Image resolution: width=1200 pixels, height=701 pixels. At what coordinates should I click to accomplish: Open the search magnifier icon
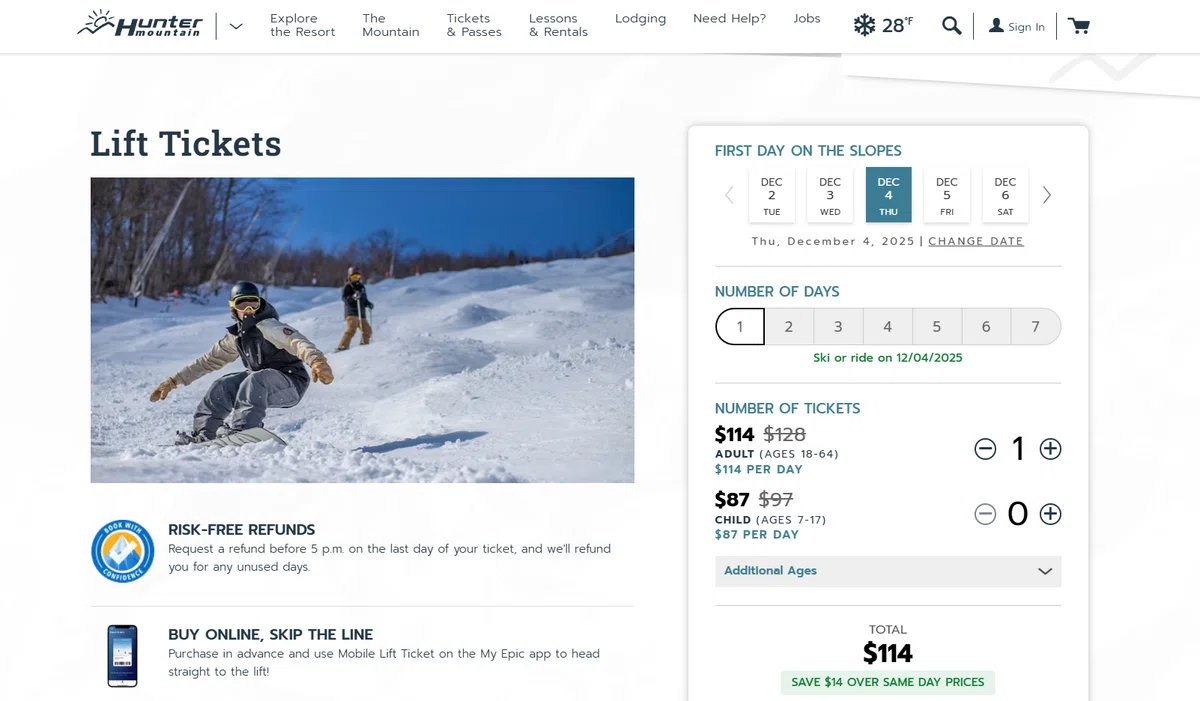click(x=951, y=26)
